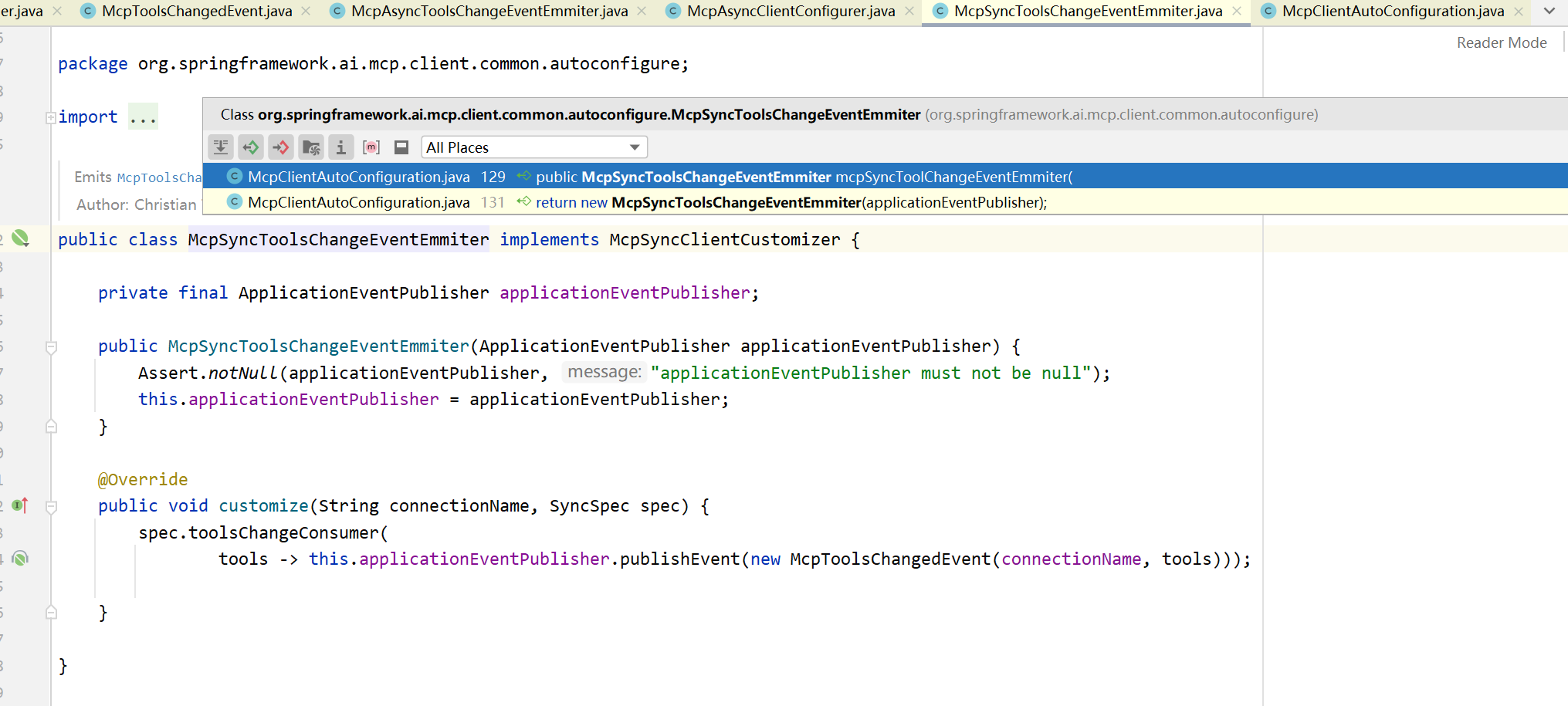The height and width of the screenshot is (706, 1568).
Task: Expand the hidden editor tabs chevron
Action: click(1549, 11)
